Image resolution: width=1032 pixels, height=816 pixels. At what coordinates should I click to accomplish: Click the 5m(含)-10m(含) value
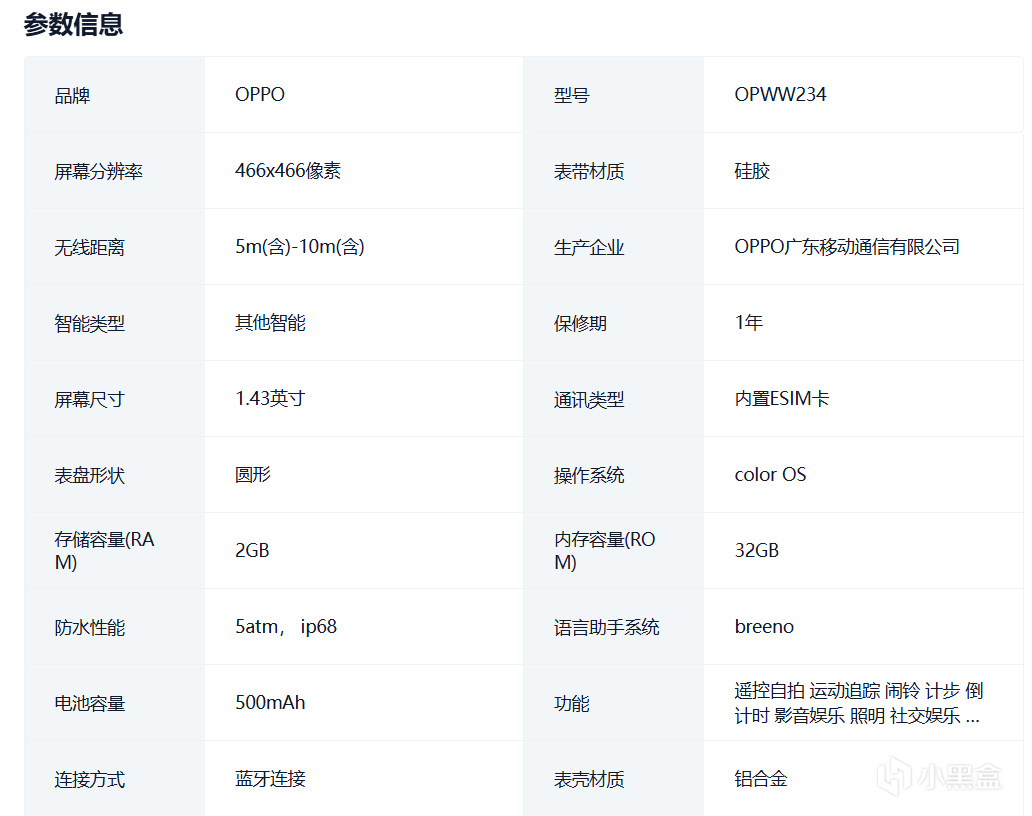[299, 247]
